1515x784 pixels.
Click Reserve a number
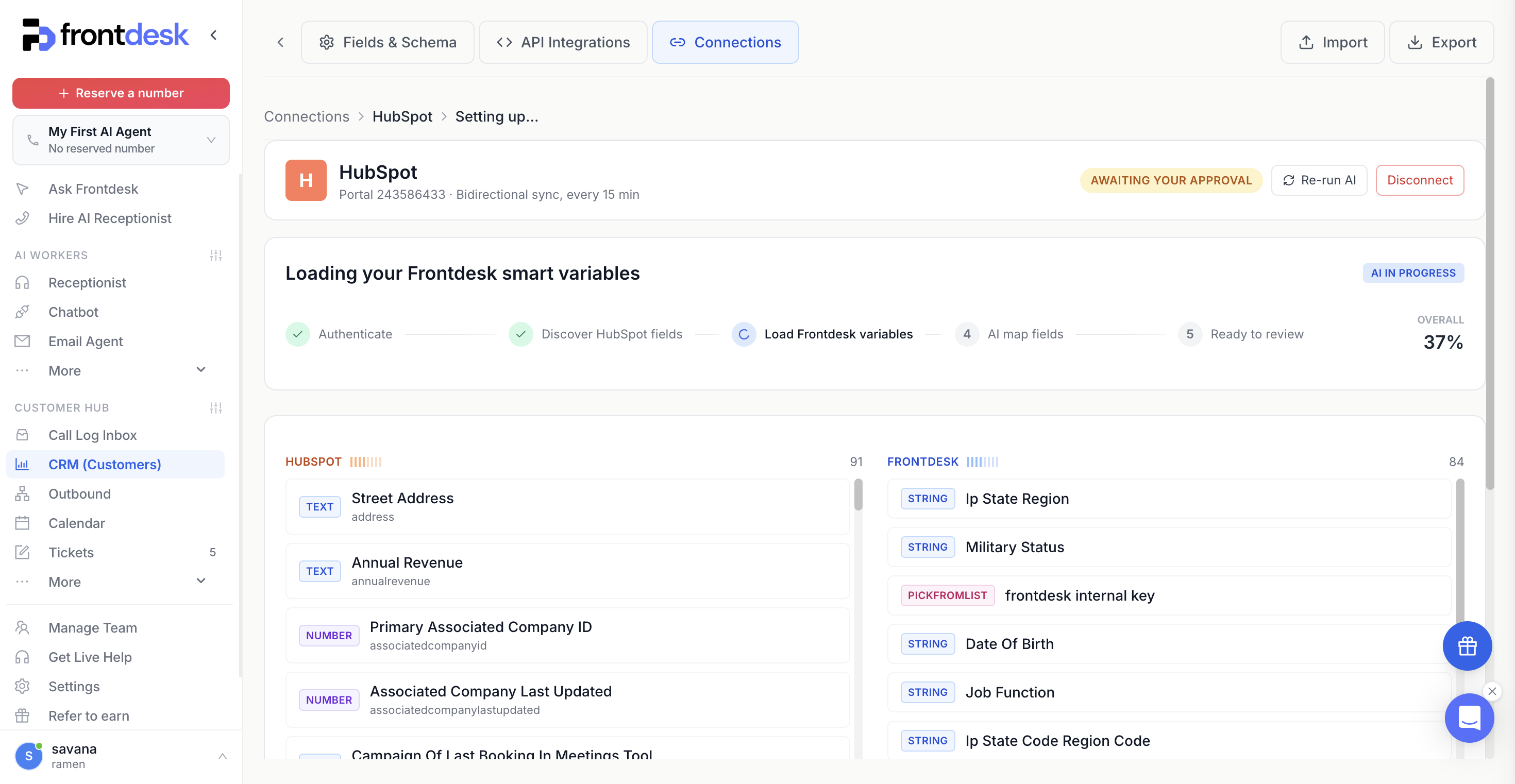coord(121,93)
